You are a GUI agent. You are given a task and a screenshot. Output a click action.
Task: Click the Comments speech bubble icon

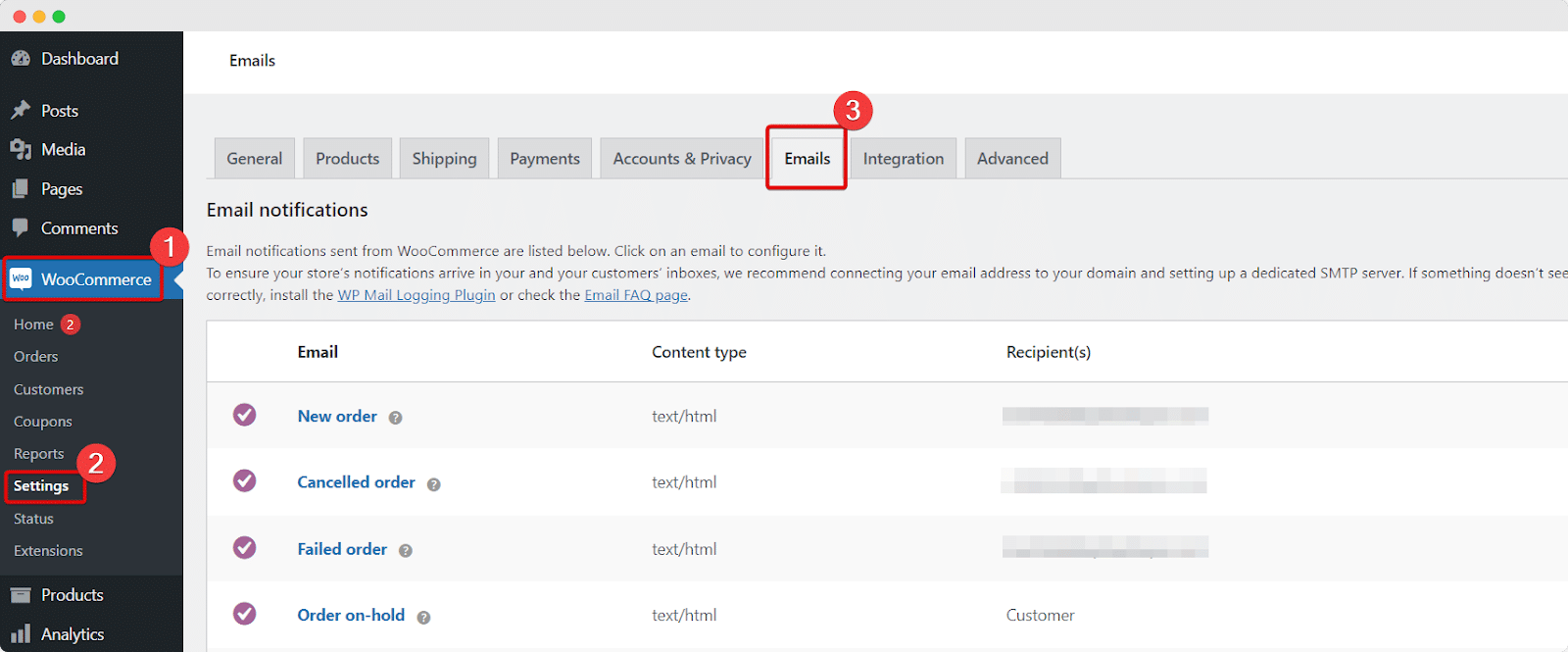[x=21, y=227]
